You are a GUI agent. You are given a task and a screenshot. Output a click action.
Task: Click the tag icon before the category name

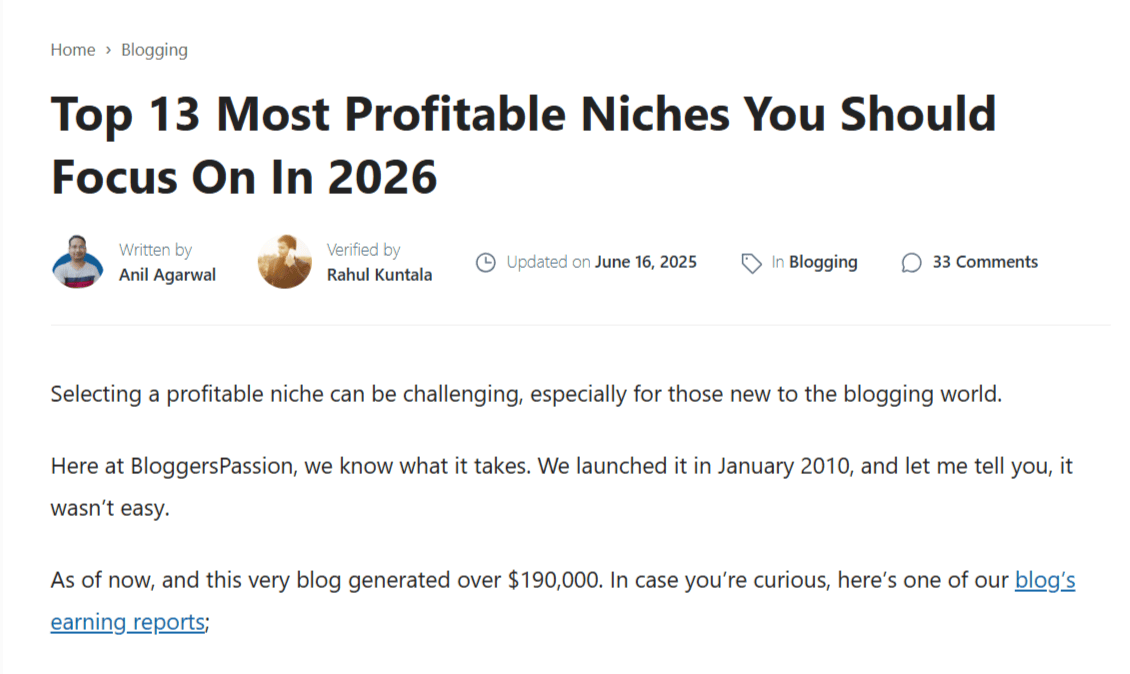pos(750,262)
